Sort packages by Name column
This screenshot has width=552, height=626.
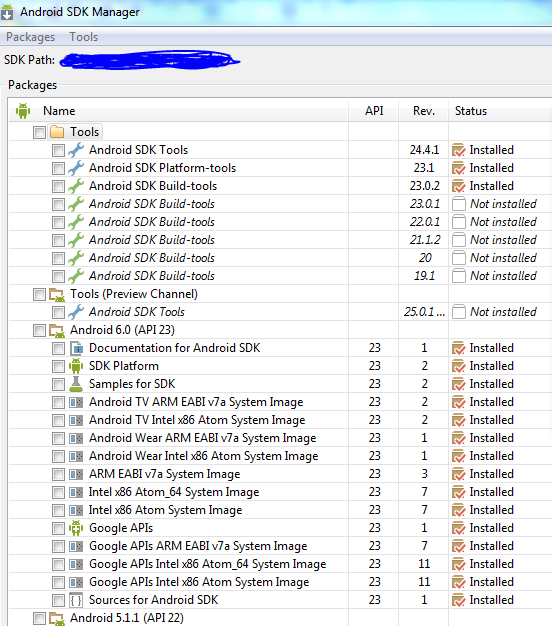click(59, 111)
